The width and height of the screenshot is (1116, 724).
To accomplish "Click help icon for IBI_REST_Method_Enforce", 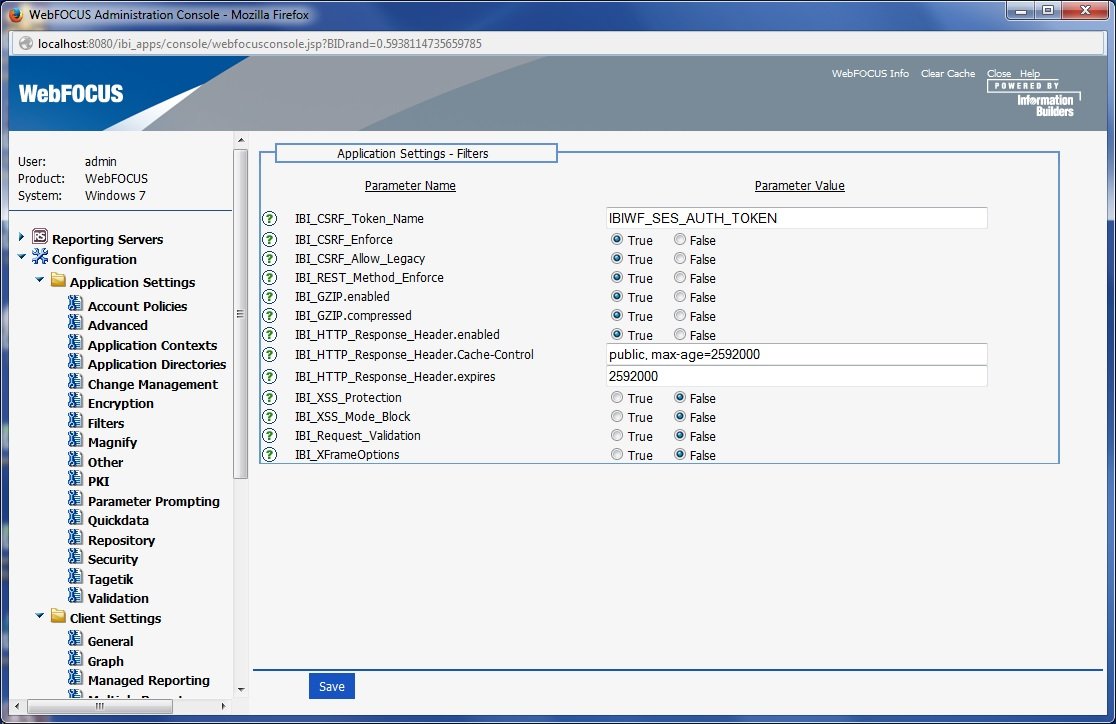I will tap(269, 278).
